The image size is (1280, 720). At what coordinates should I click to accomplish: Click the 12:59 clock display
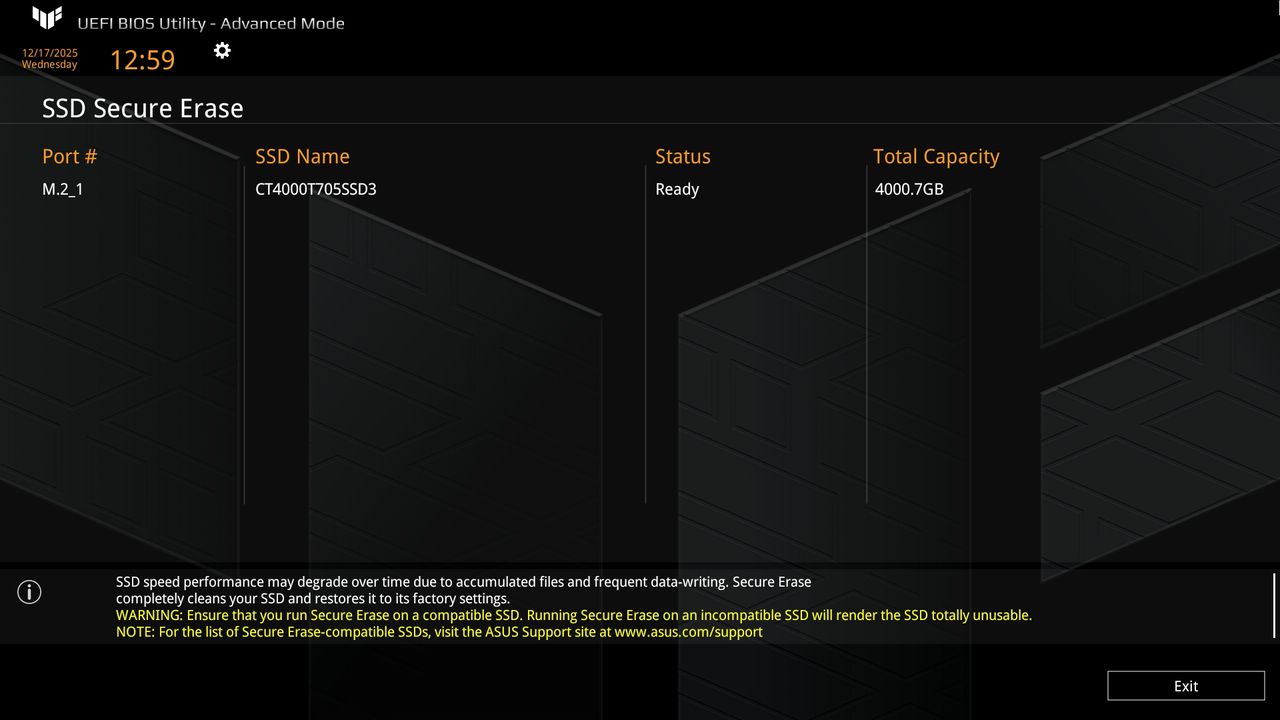[x=142, y=59]
